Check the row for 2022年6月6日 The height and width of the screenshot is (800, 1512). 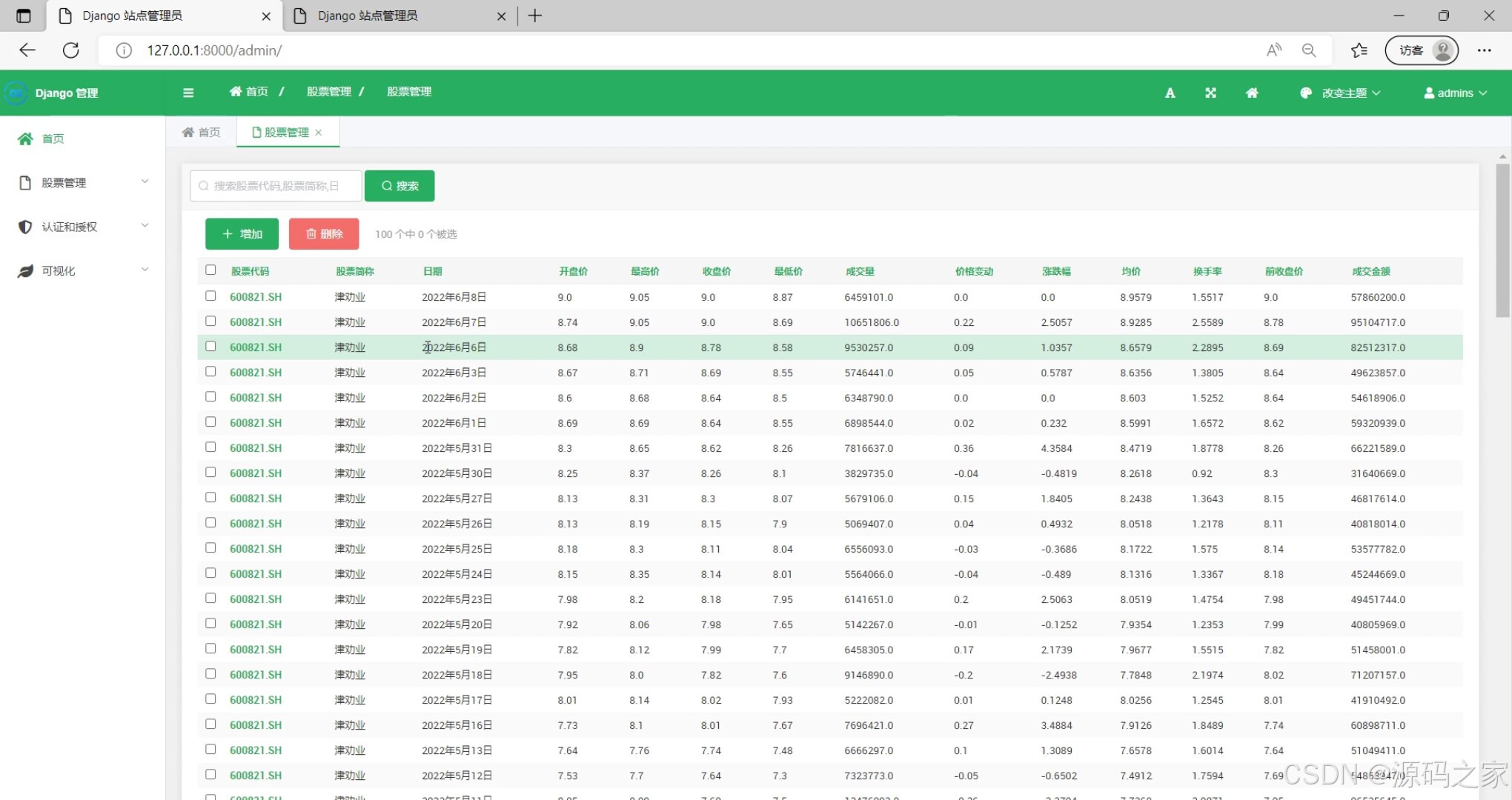pyautogui.click(x=210, y=347)
